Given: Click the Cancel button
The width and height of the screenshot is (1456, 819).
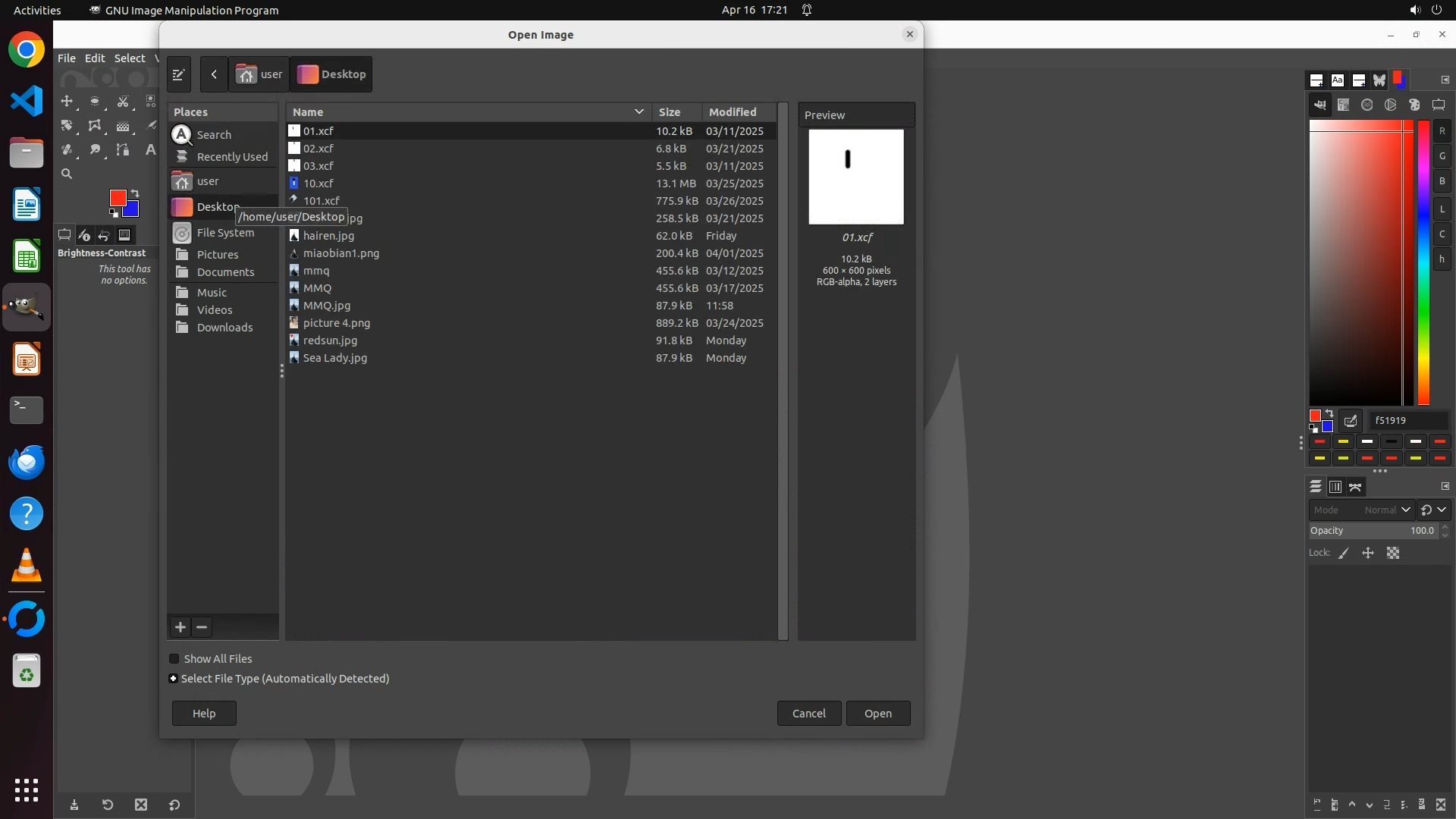Looking at the screenshot, I should point(808,714).
